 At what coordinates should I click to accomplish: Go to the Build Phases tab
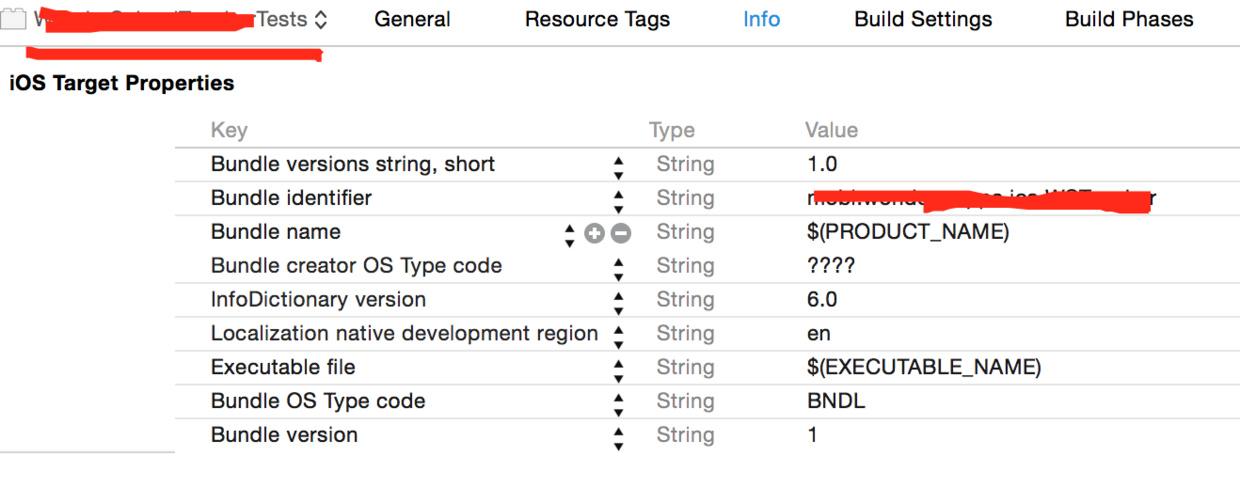tap(1129, 20)
